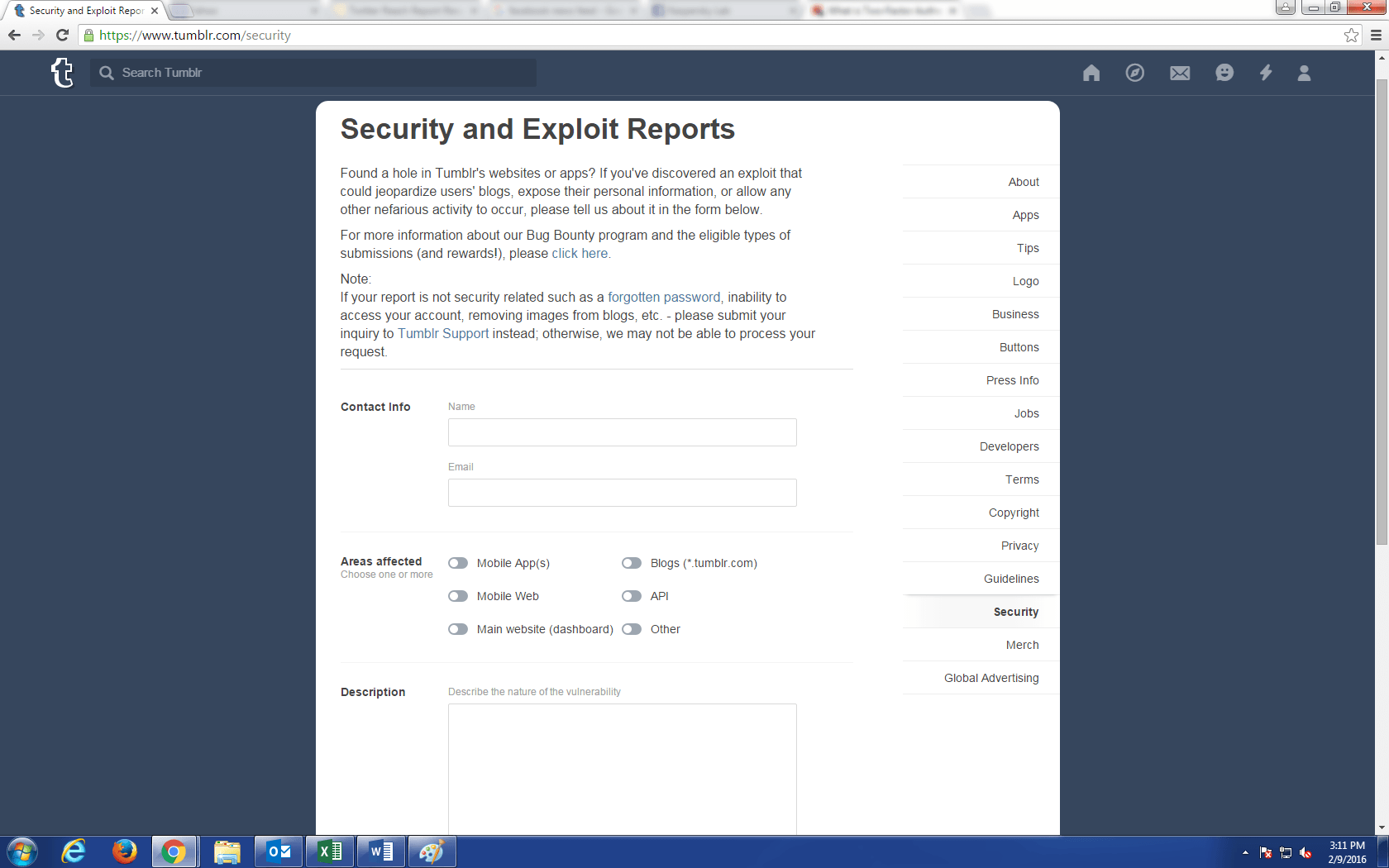Click the Description text area
The height and width of the screenshot is (868, 1389).
point(623,770)
